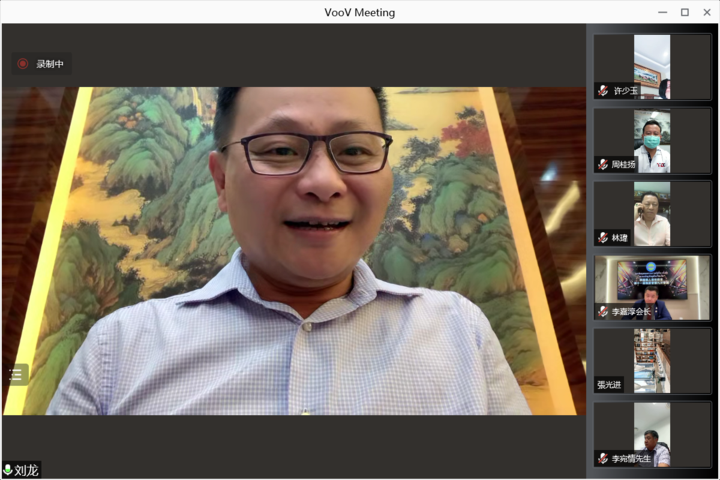Viewport: 720px width, 480px height.
Task: Maximize the VooV Meeting window
Action: point(685,12)
